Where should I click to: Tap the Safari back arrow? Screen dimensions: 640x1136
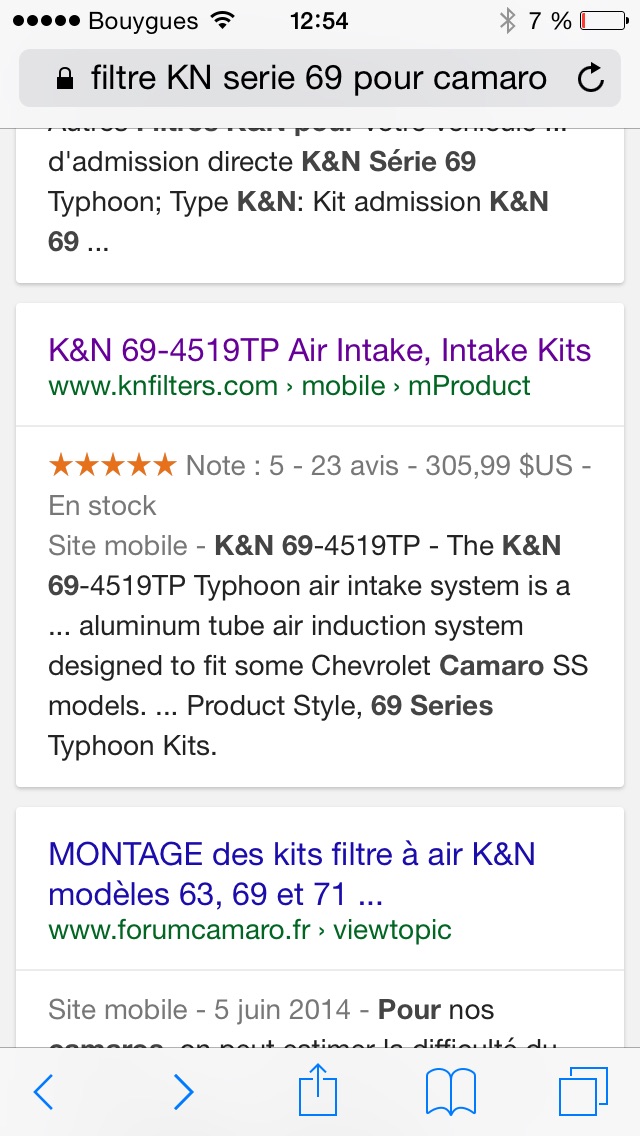(x=43, y=1093)
